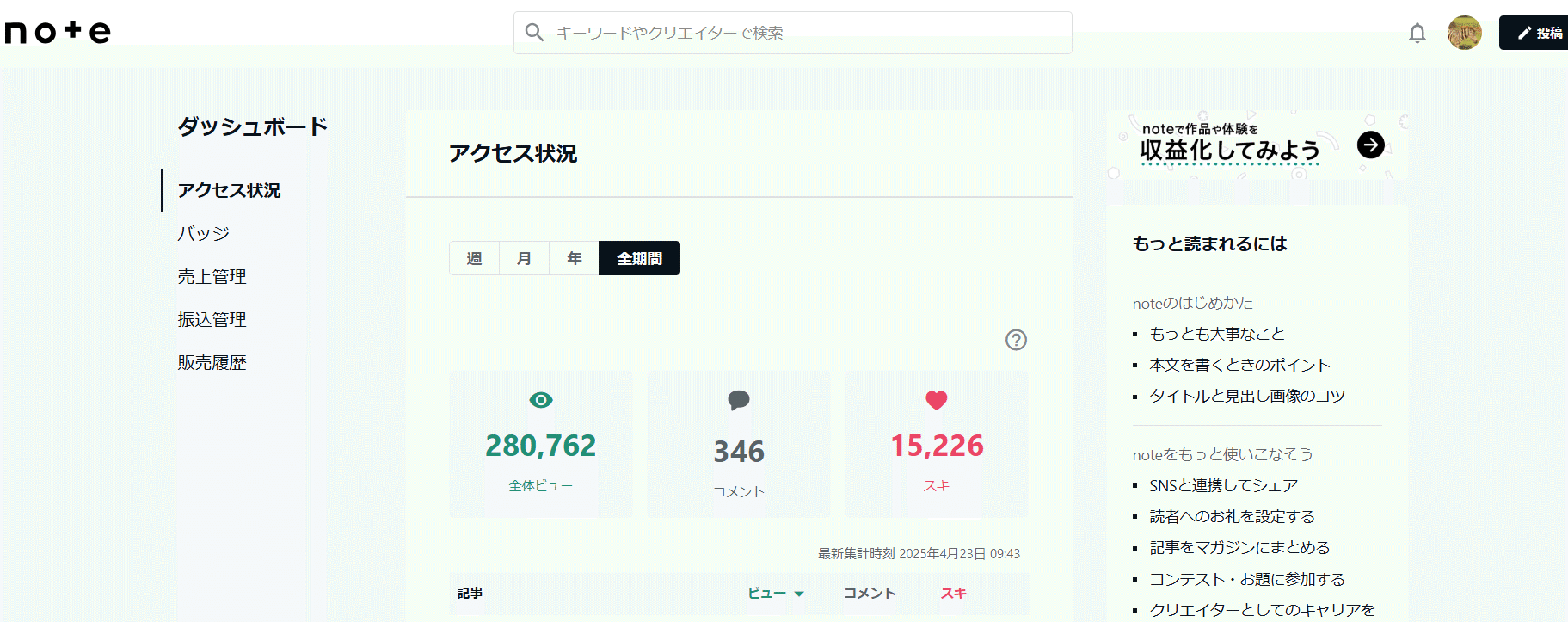This screenshot has height=622, width=1568.
Task: Click the help question mark icon
Action: click(1016, 340)
